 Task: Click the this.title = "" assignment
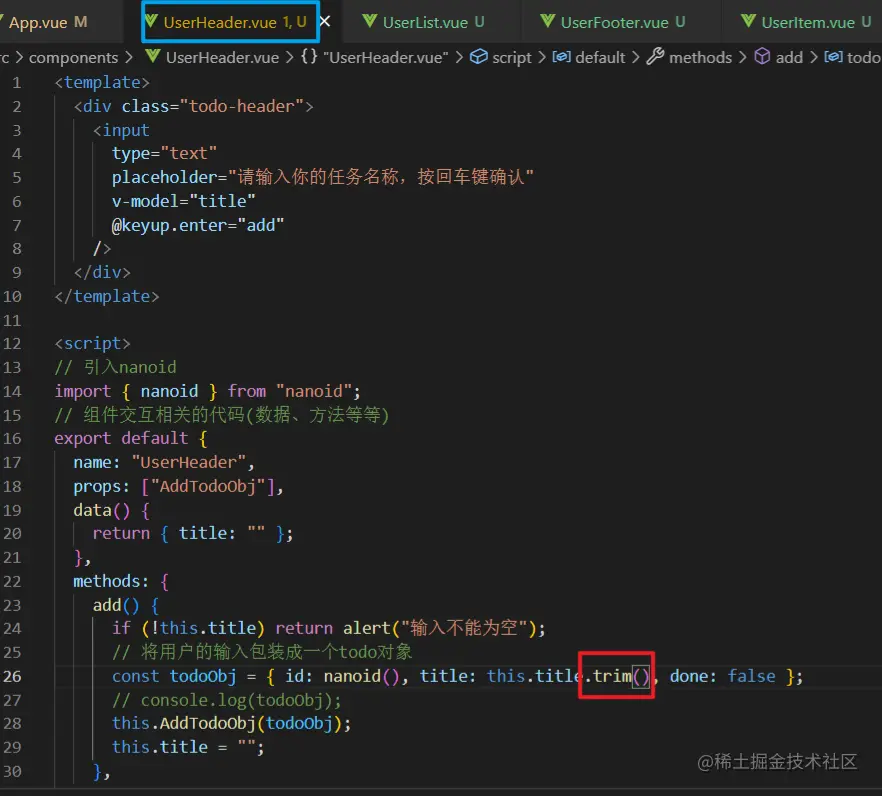(x=188, y=748)
